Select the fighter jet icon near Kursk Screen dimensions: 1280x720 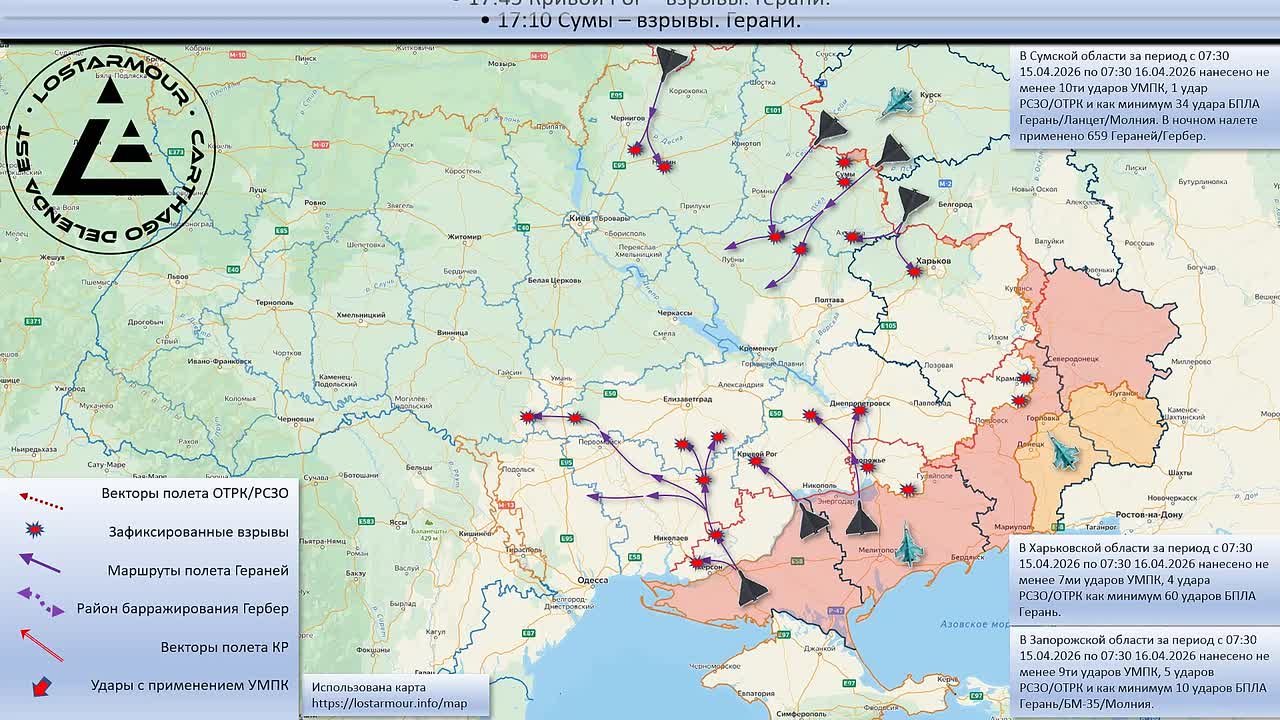[x=896, y=102]
